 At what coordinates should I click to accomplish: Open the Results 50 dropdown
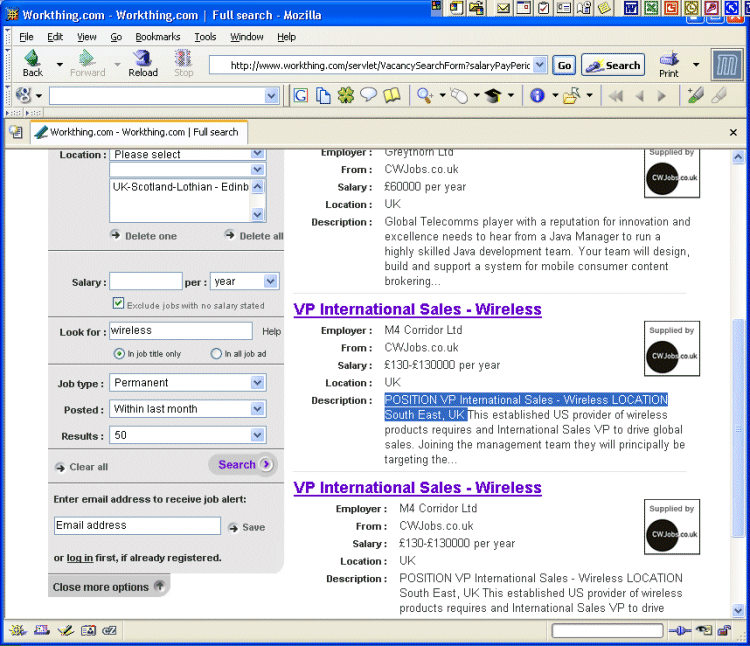(188, 435)
